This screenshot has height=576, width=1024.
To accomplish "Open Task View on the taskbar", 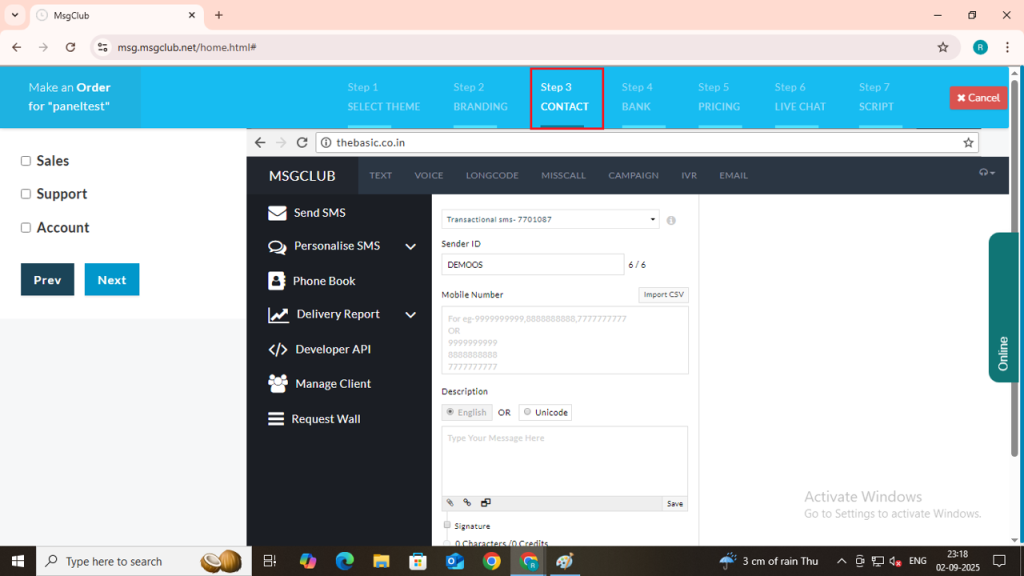I will tap(270, 561).
